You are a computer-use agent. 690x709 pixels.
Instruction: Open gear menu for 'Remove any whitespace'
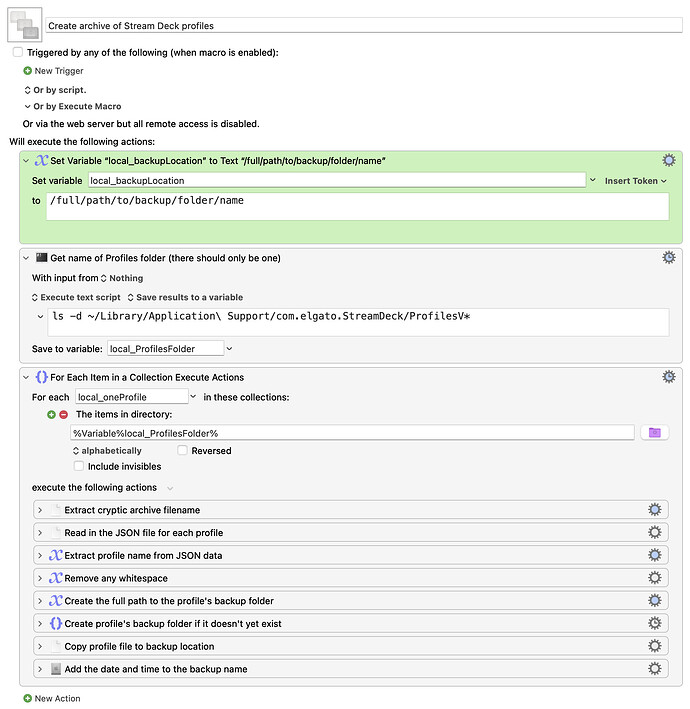655,577
